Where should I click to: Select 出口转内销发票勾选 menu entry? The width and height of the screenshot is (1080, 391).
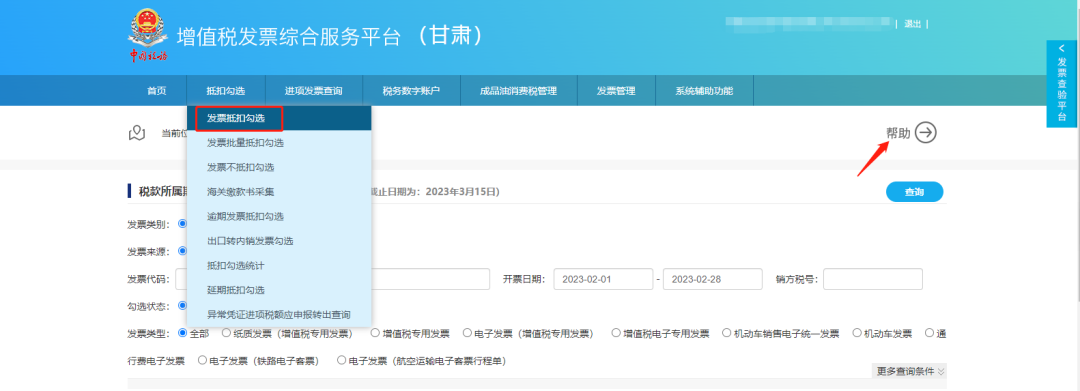(279, 241)
